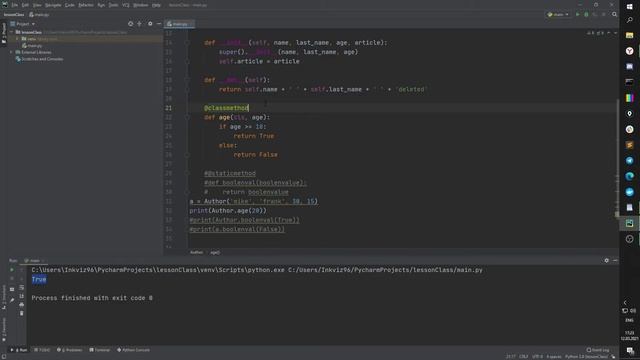Open Windows Start button
640x360 pixels.
click(x=629, y=6)
